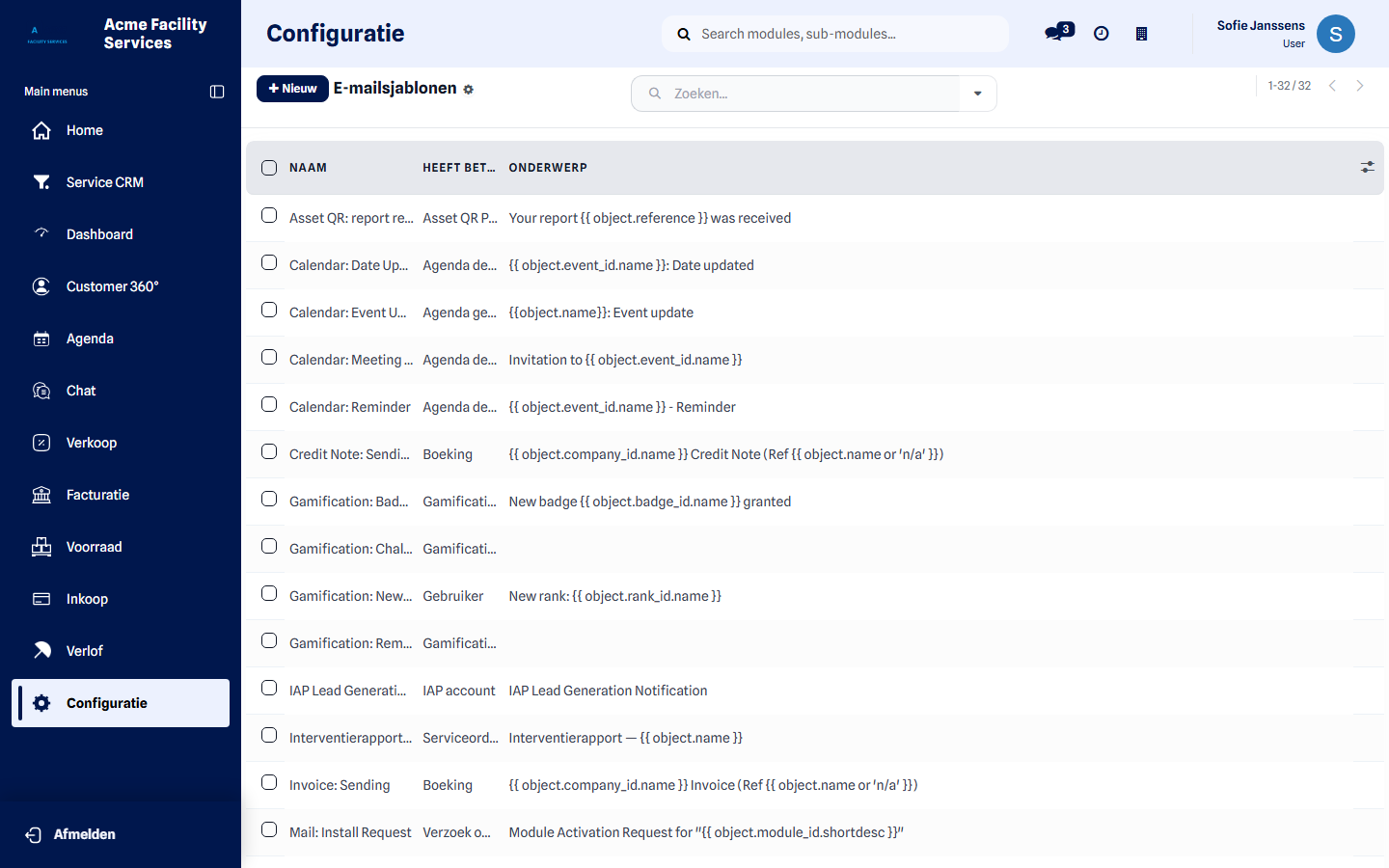Sort by the ONDERWERP column header

pos(548,168)
